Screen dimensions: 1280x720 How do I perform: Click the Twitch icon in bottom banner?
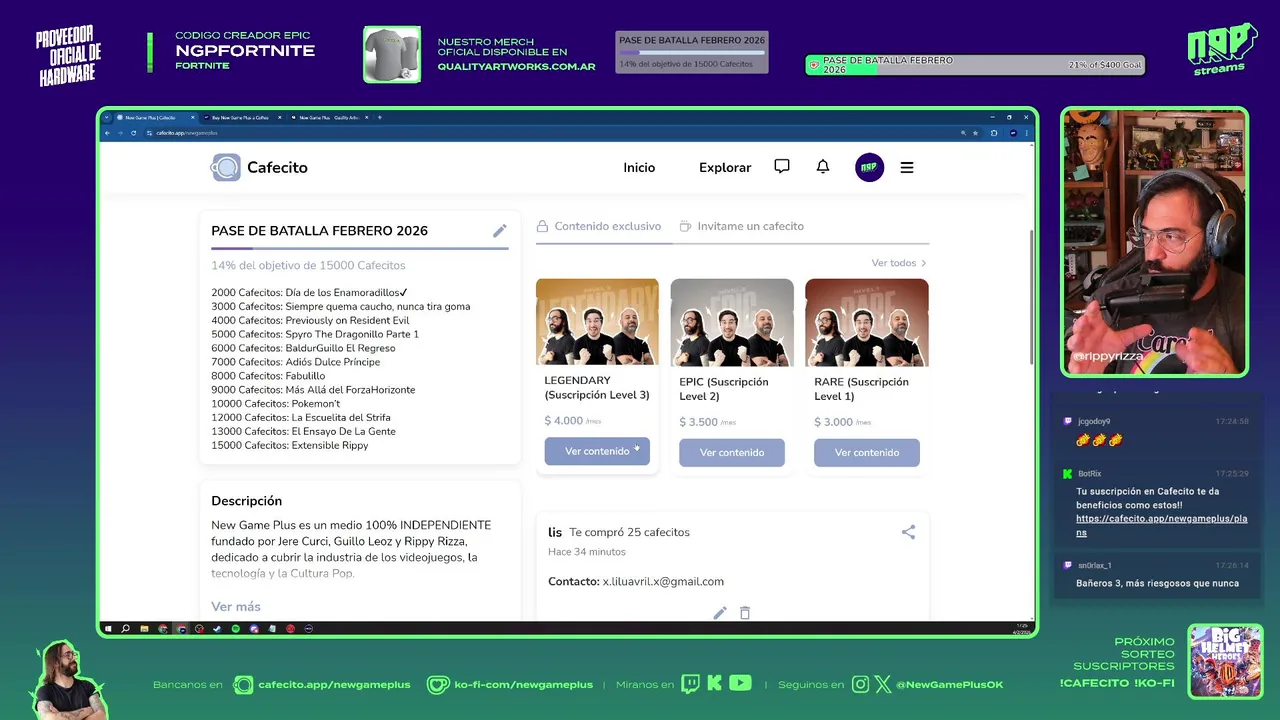coord(691,684)
